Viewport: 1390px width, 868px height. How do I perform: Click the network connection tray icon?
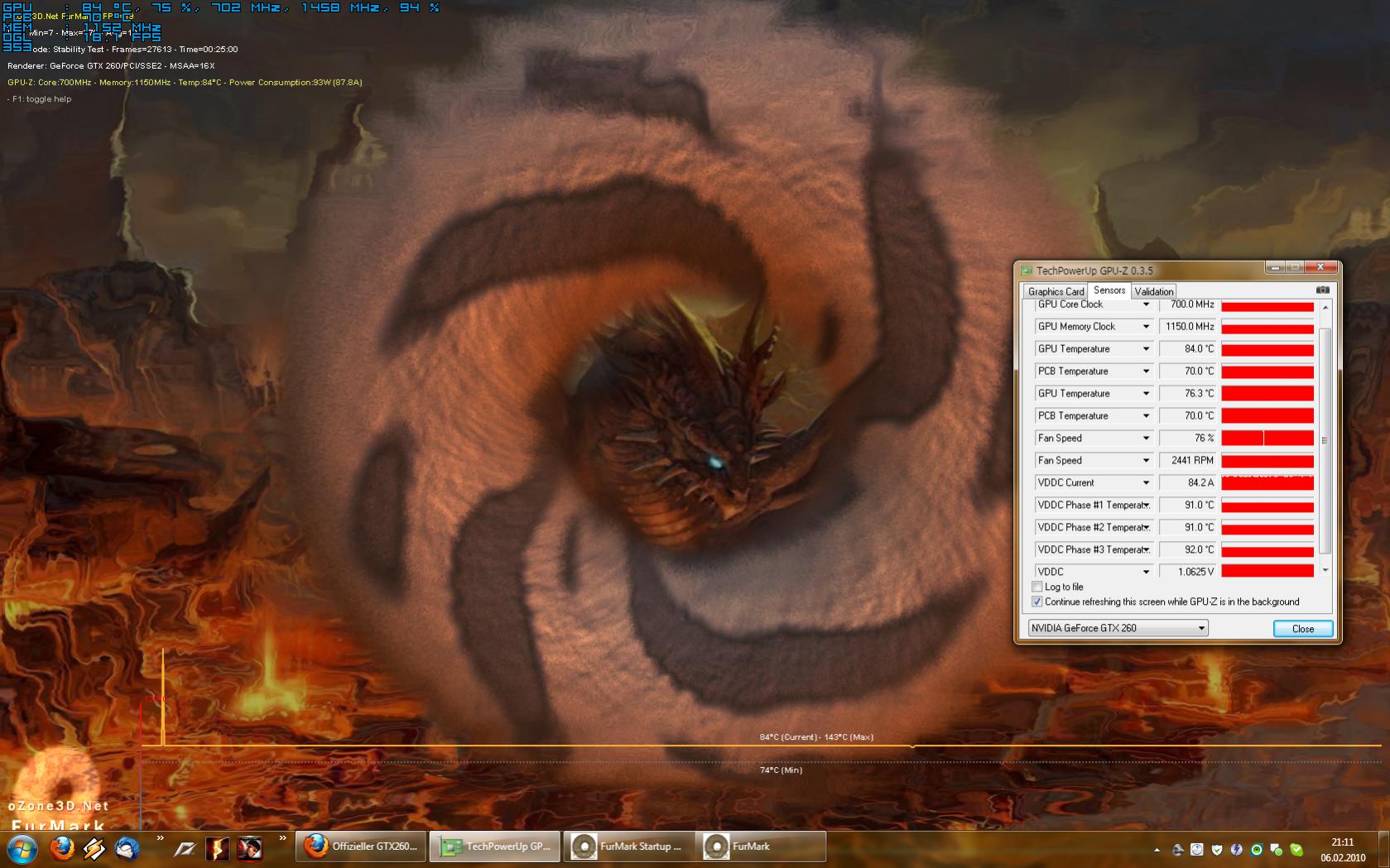(x=1177, y=850)
